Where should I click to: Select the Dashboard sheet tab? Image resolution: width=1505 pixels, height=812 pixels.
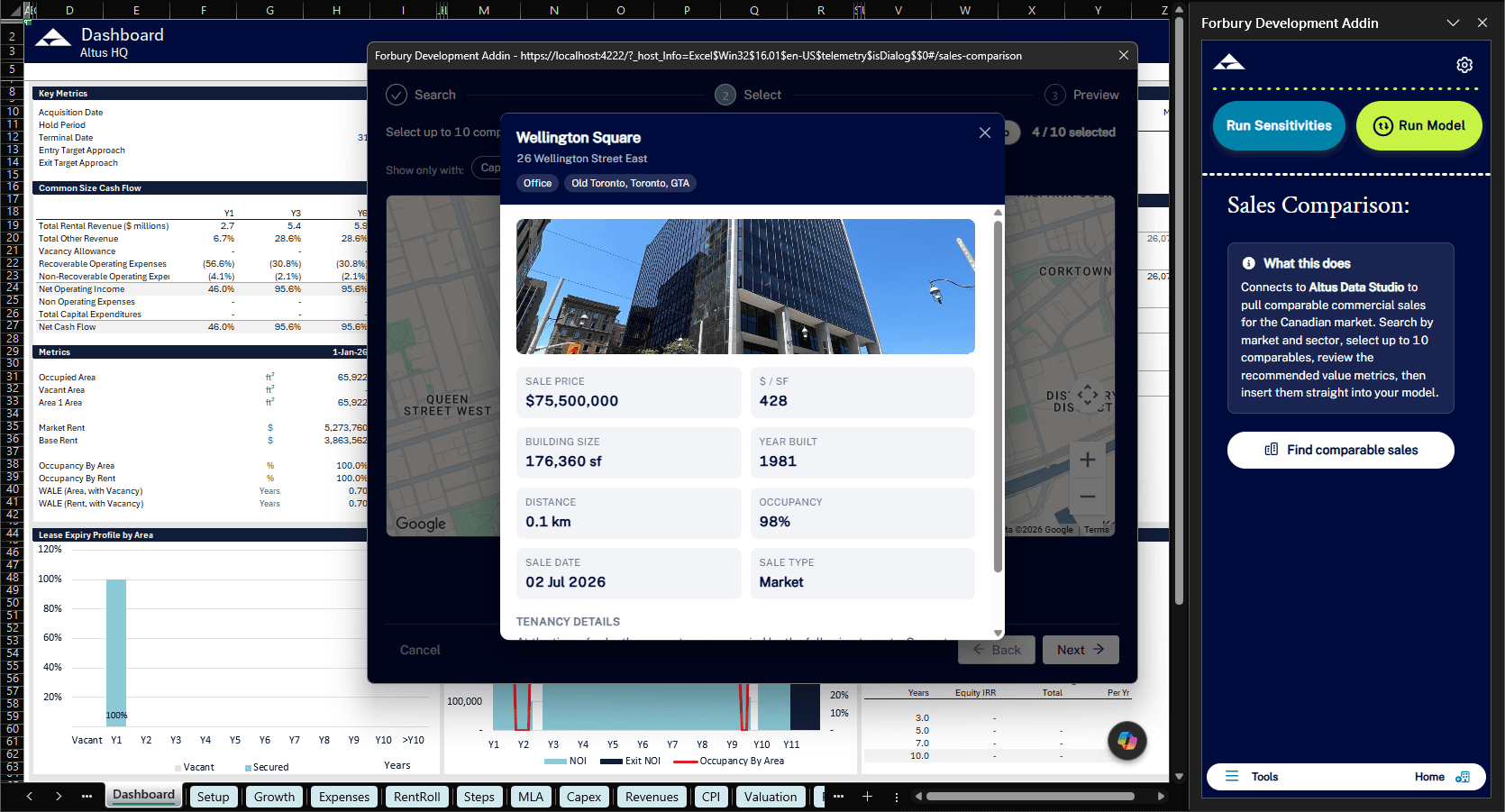click(144, 795)
